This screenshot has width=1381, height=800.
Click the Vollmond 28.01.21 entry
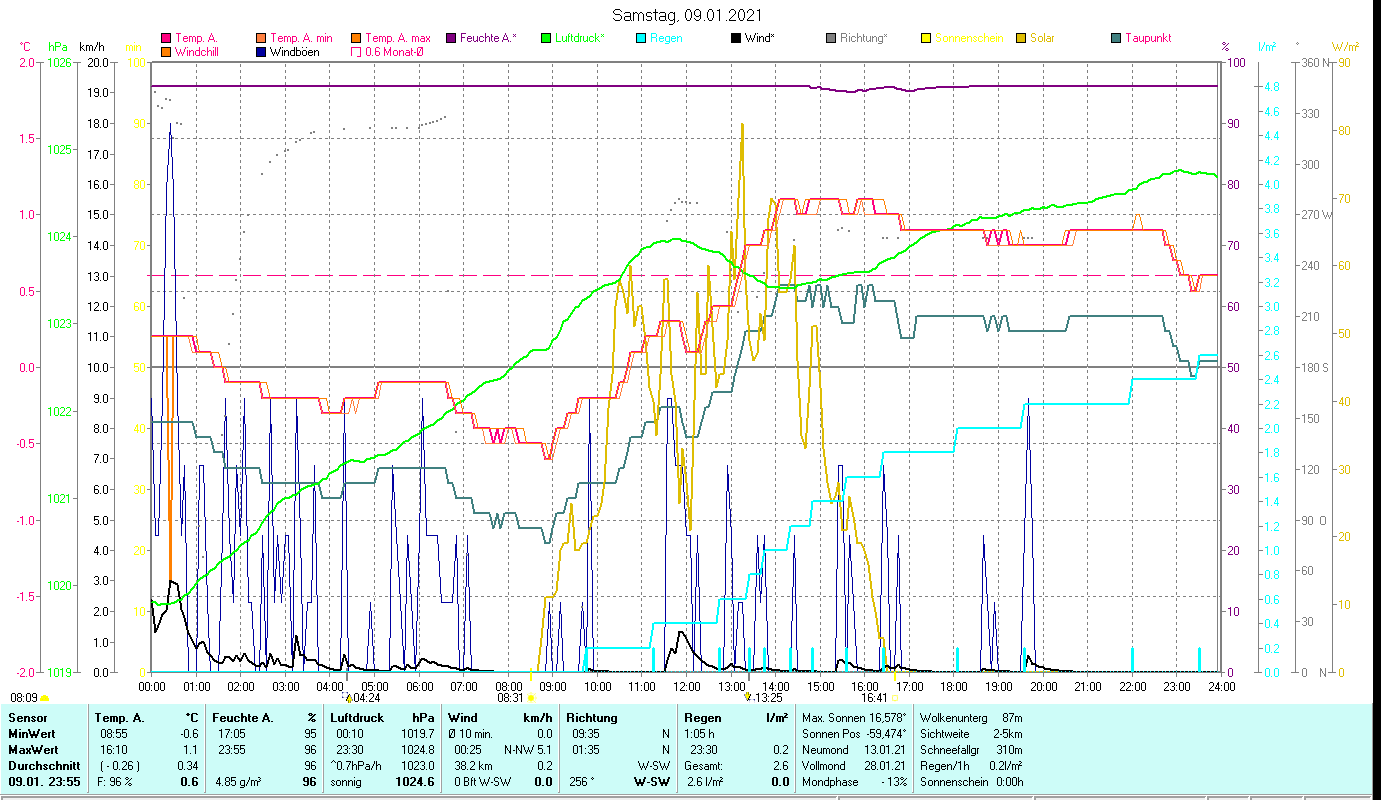(855, 766)
